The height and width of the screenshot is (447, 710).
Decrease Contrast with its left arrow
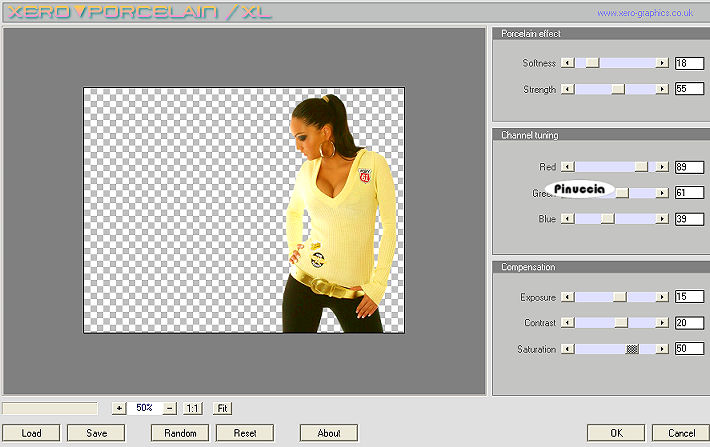coord(568,323)
